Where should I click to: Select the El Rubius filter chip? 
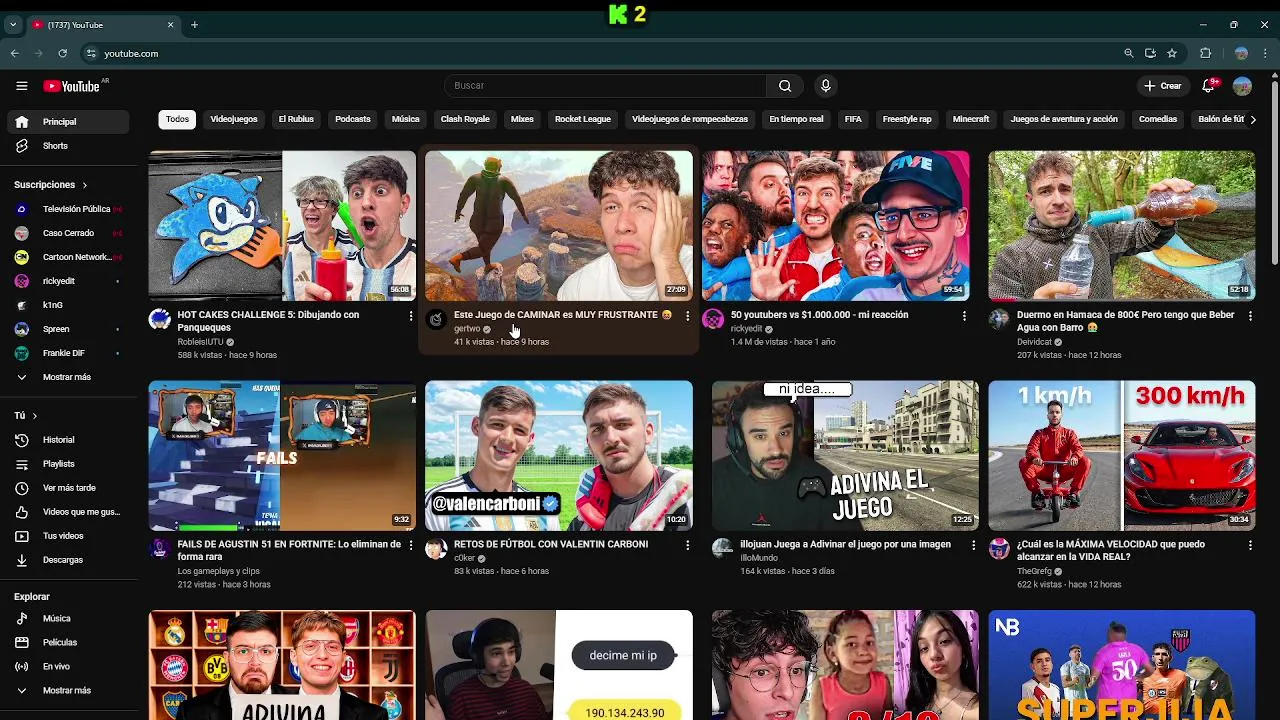tap(296, 119)
